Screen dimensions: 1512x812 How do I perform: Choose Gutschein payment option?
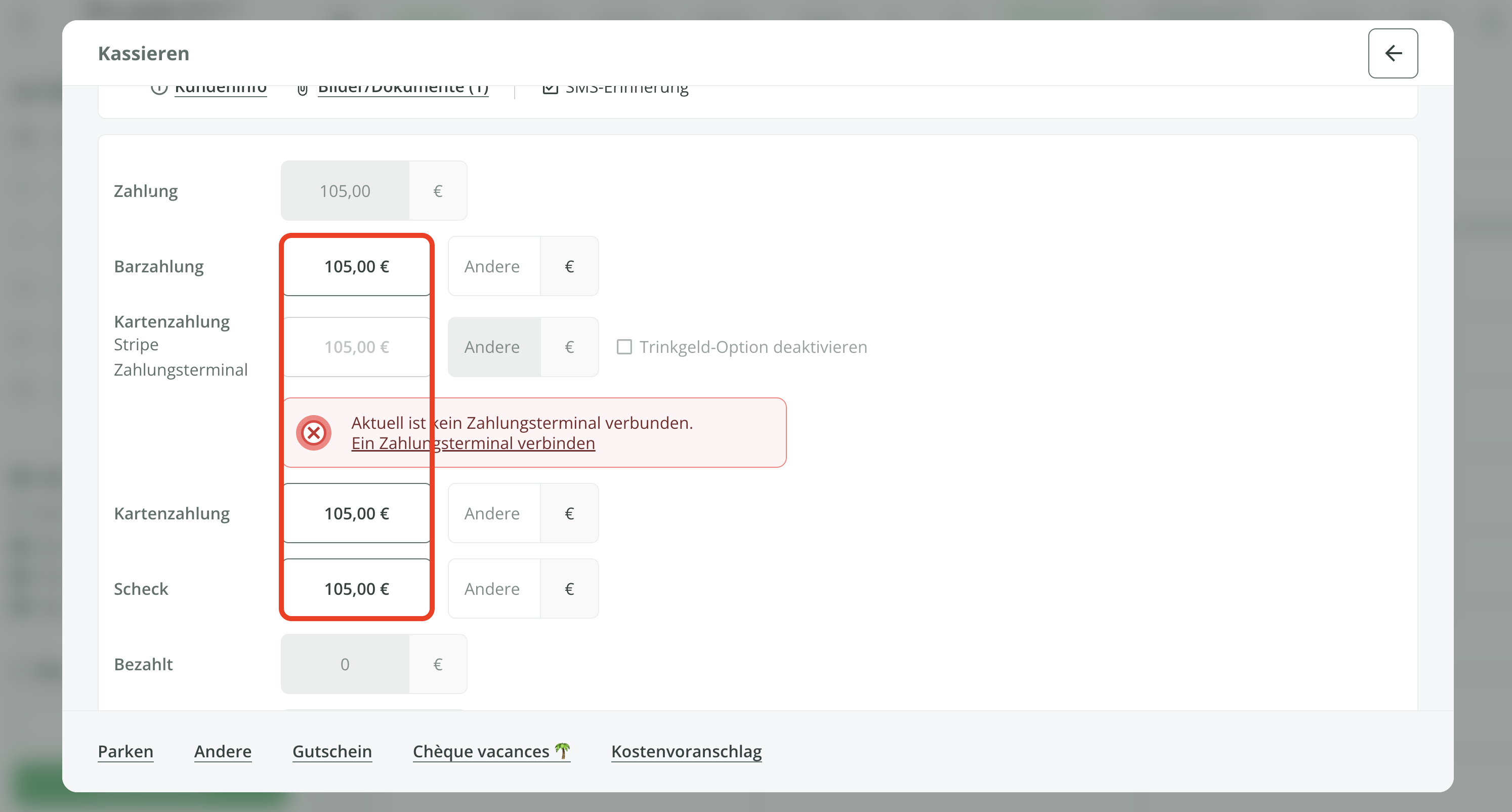point(331,752)
